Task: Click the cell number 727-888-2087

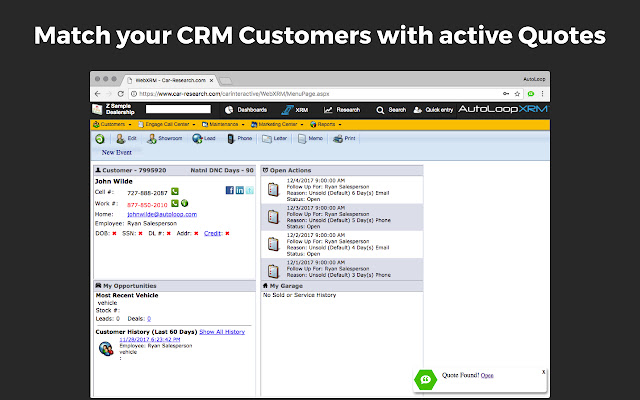Action: point(147,193)
